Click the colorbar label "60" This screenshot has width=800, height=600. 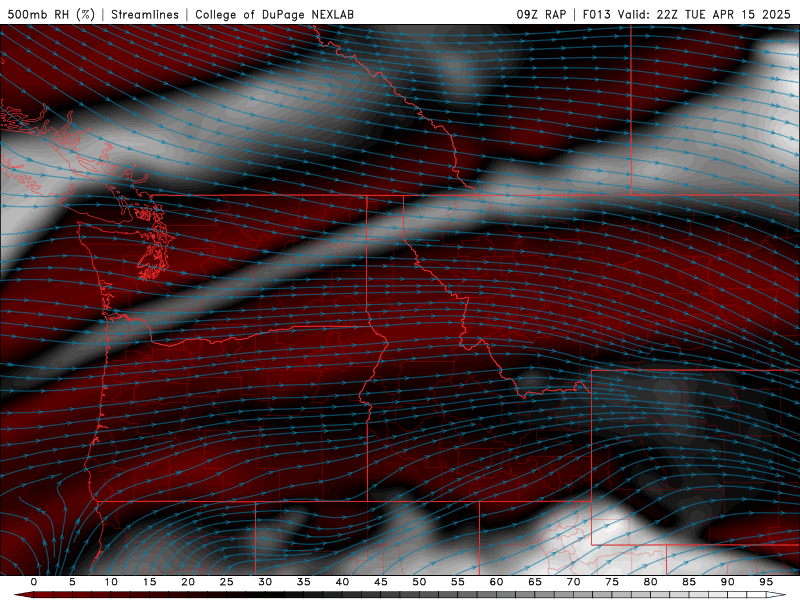pyautogui.click(x=496, y=582)
